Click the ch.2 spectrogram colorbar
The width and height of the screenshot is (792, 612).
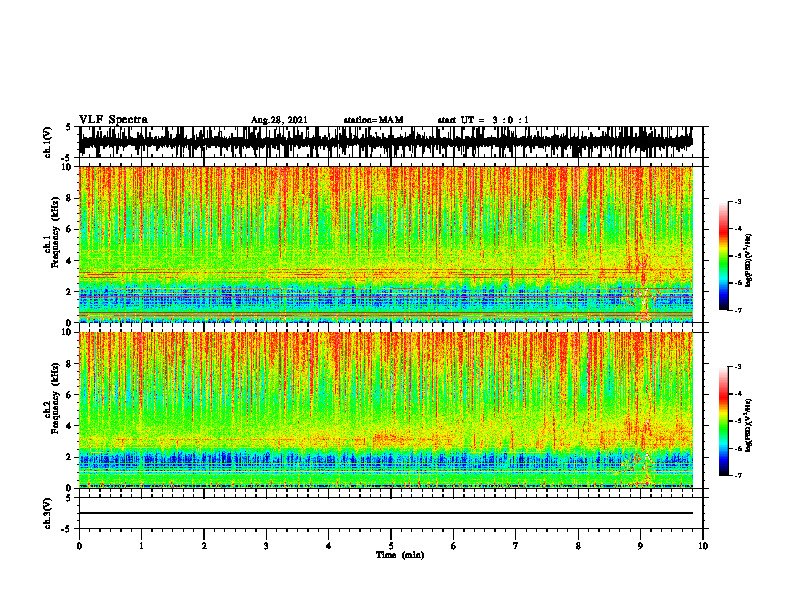pyautogui.click(x=724, y=421)
